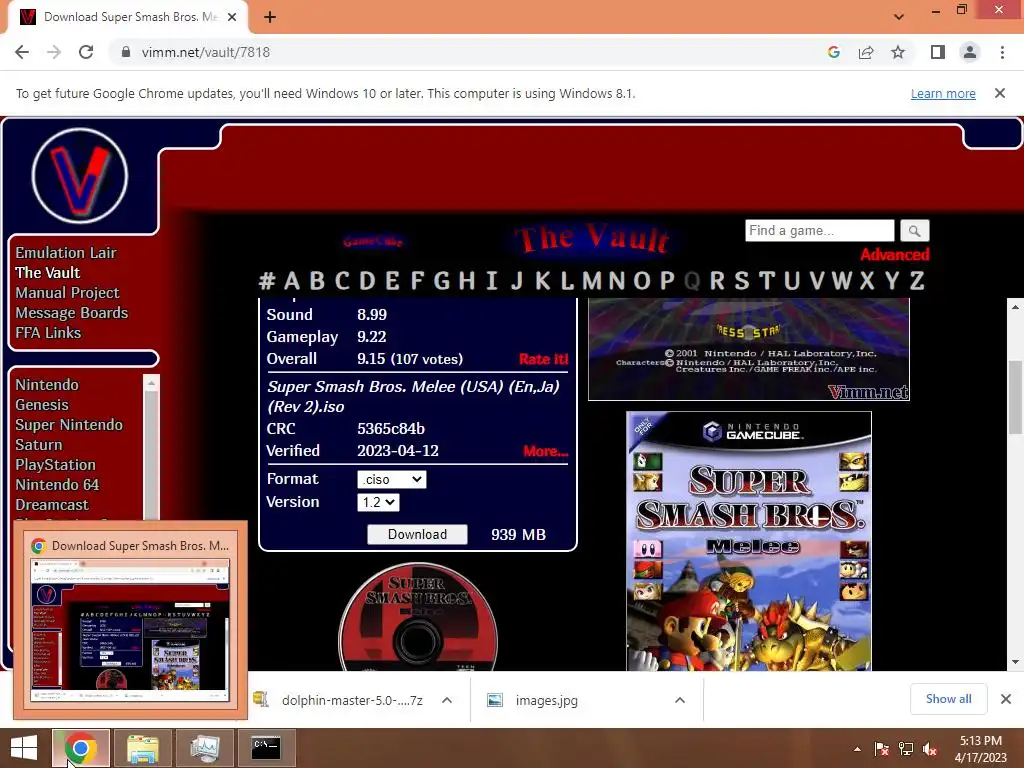Click Show all downloads button
This screenshot has width=1024, height=768.
click(x=948, y=699)
